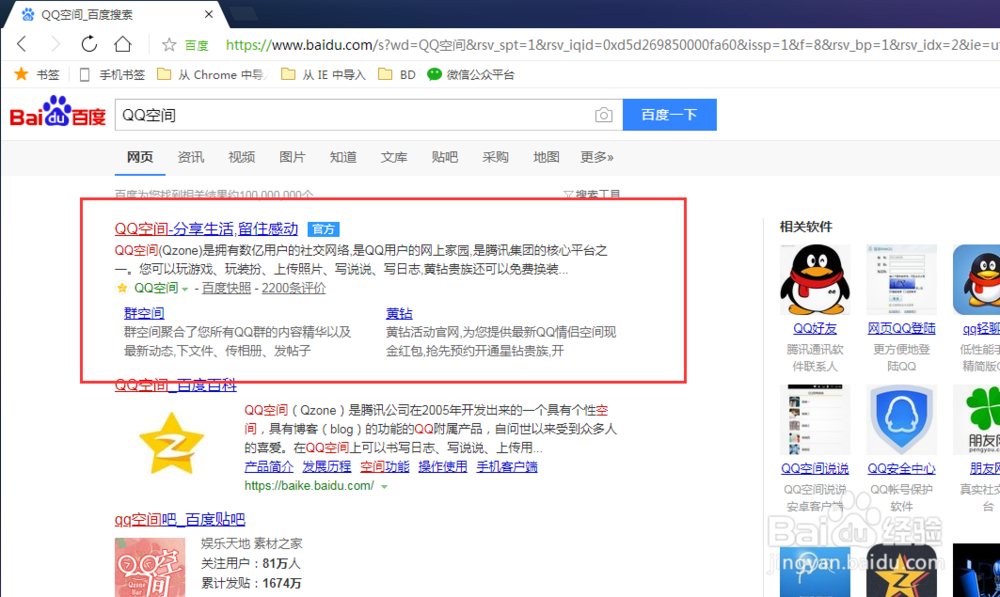Open the QQ好友 software link
The height and width of the screenshot is (597, 1000).
tap(814, 328)
